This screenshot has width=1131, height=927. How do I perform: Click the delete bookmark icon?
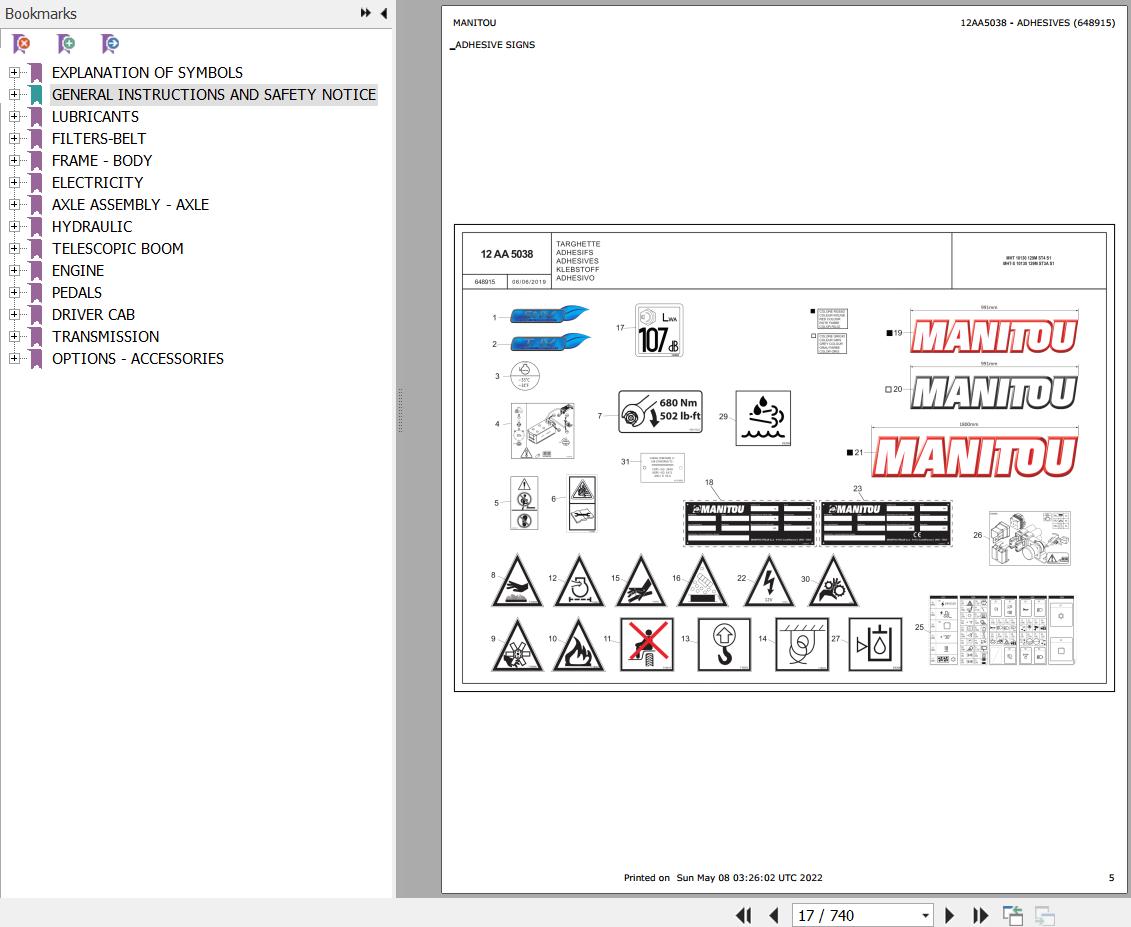(22, 44)
